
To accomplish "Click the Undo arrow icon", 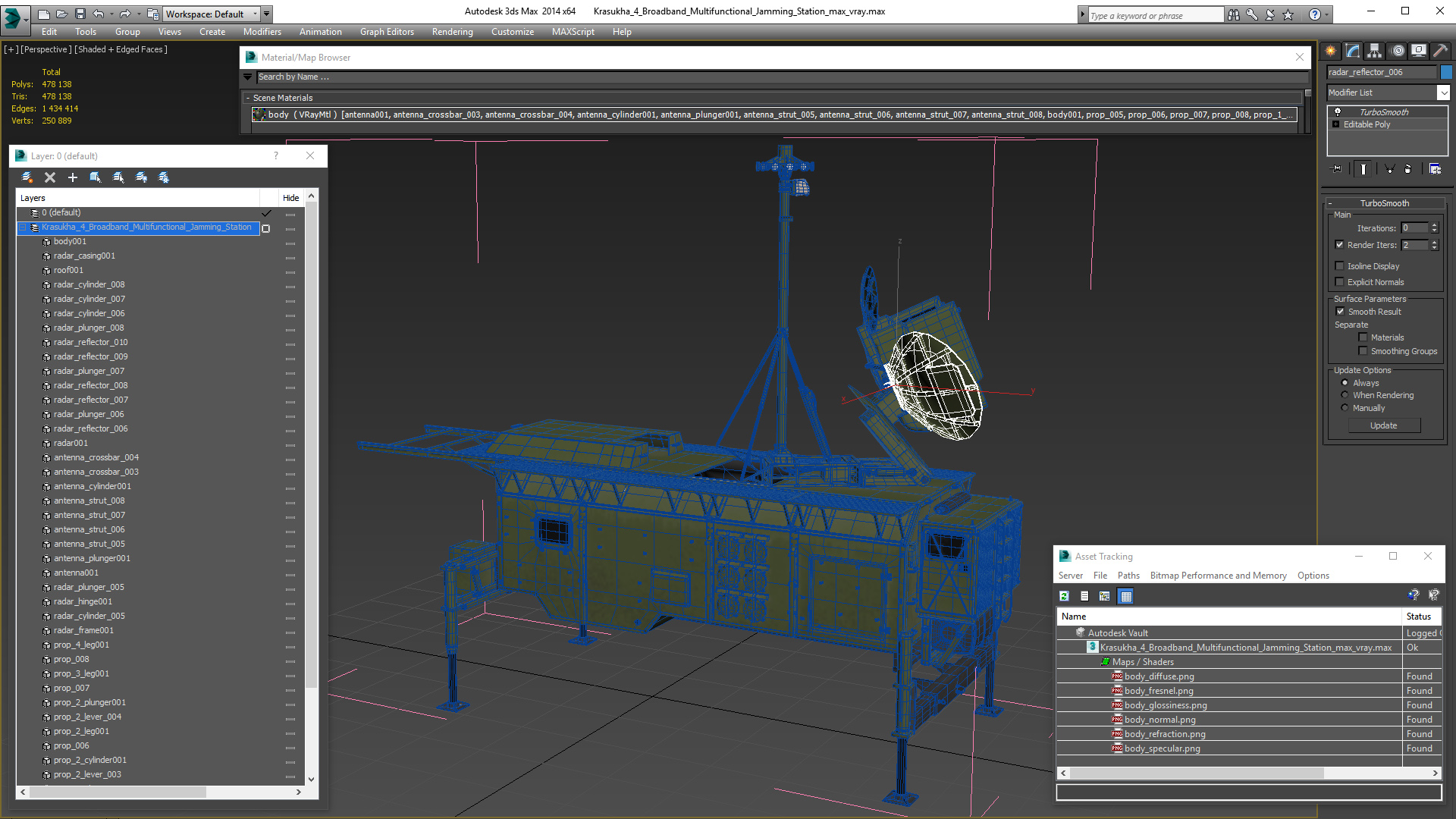I will tap(98, 14).
